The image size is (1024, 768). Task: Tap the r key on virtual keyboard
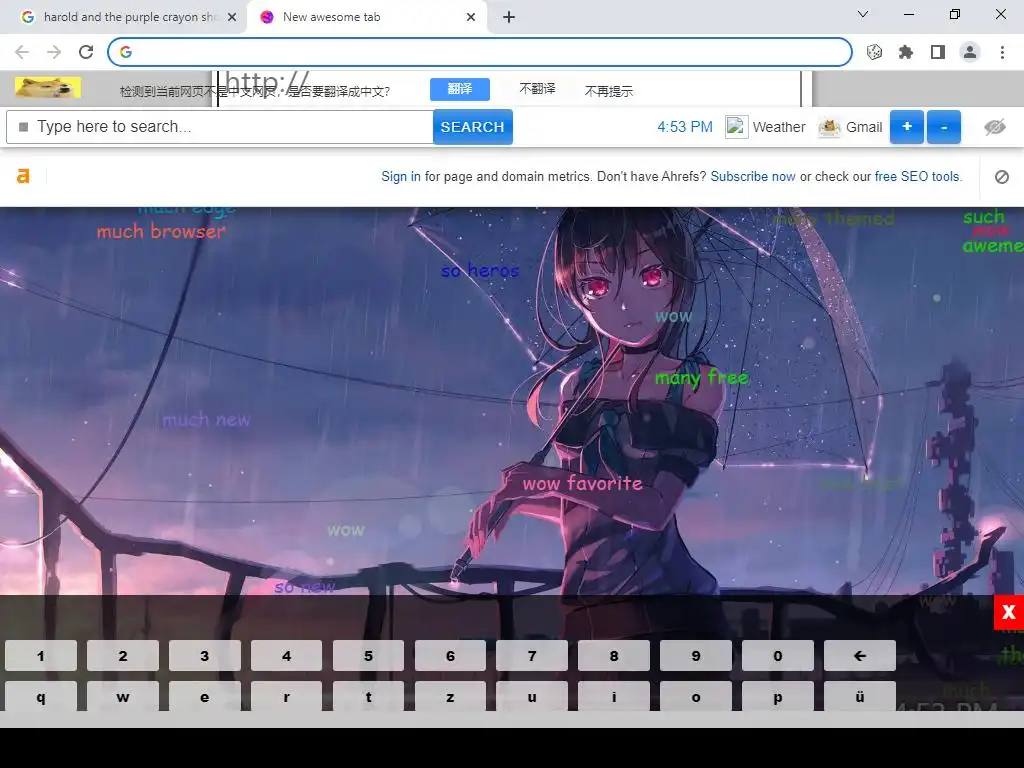tap(287, 696)
